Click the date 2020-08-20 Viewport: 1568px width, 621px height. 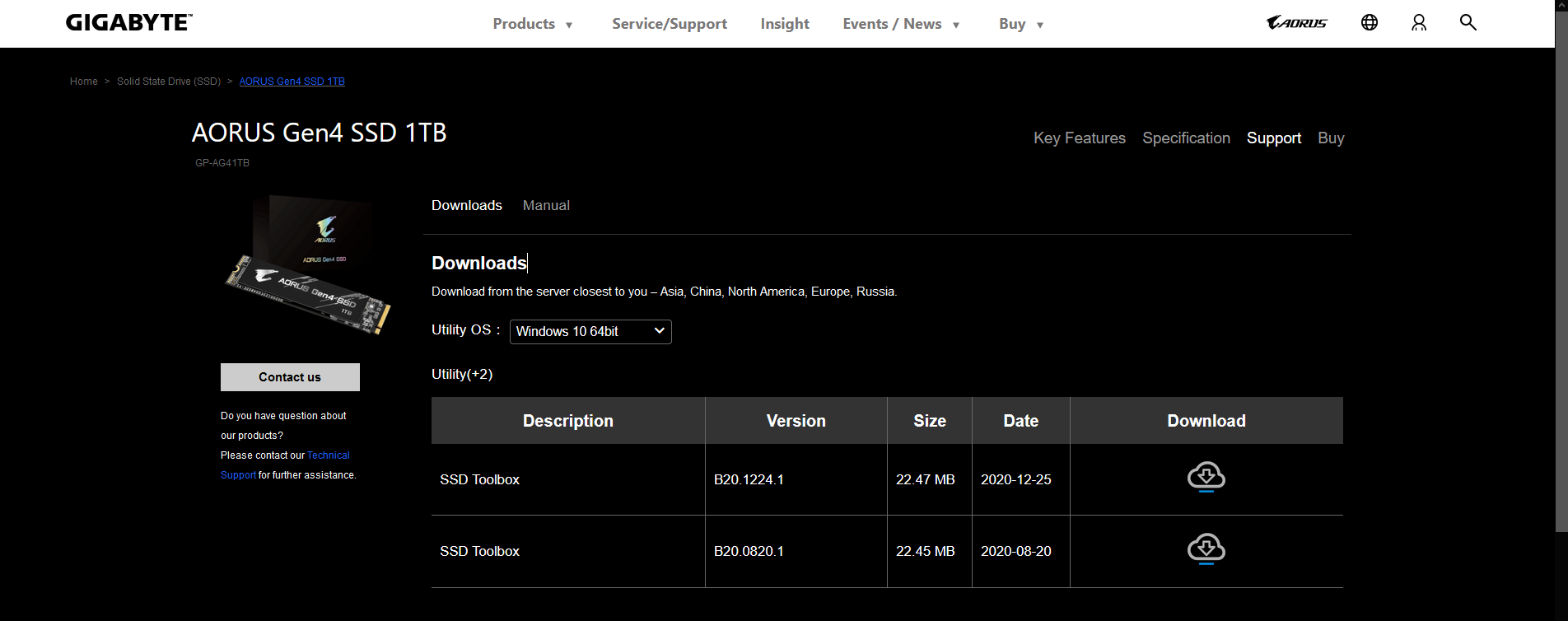coord(1016,552)
